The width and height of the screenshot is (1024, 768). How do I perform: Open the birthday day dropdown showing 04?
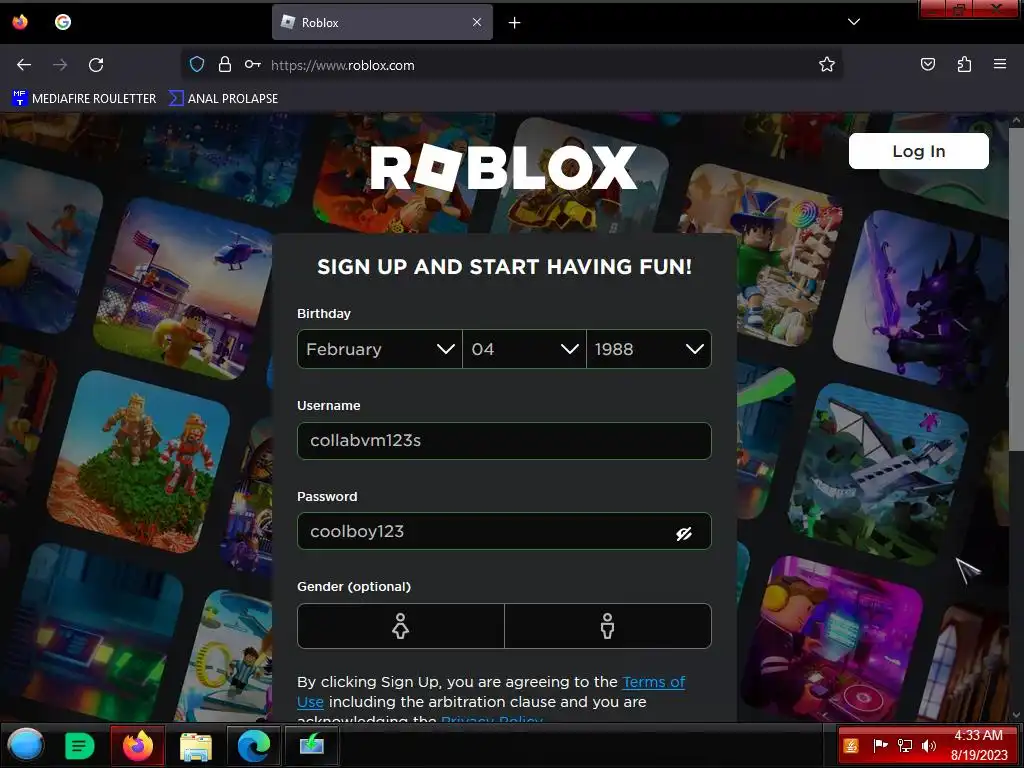(524, 349)
